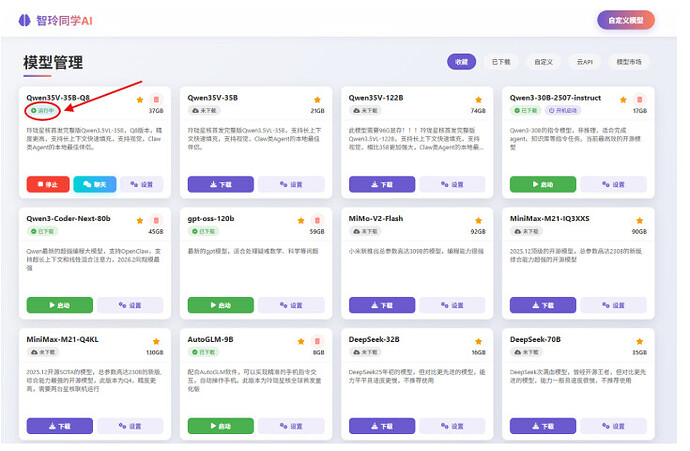
Task: Click the 未下载 status badge on DeepSeek-70B
Action: [525, 352]
